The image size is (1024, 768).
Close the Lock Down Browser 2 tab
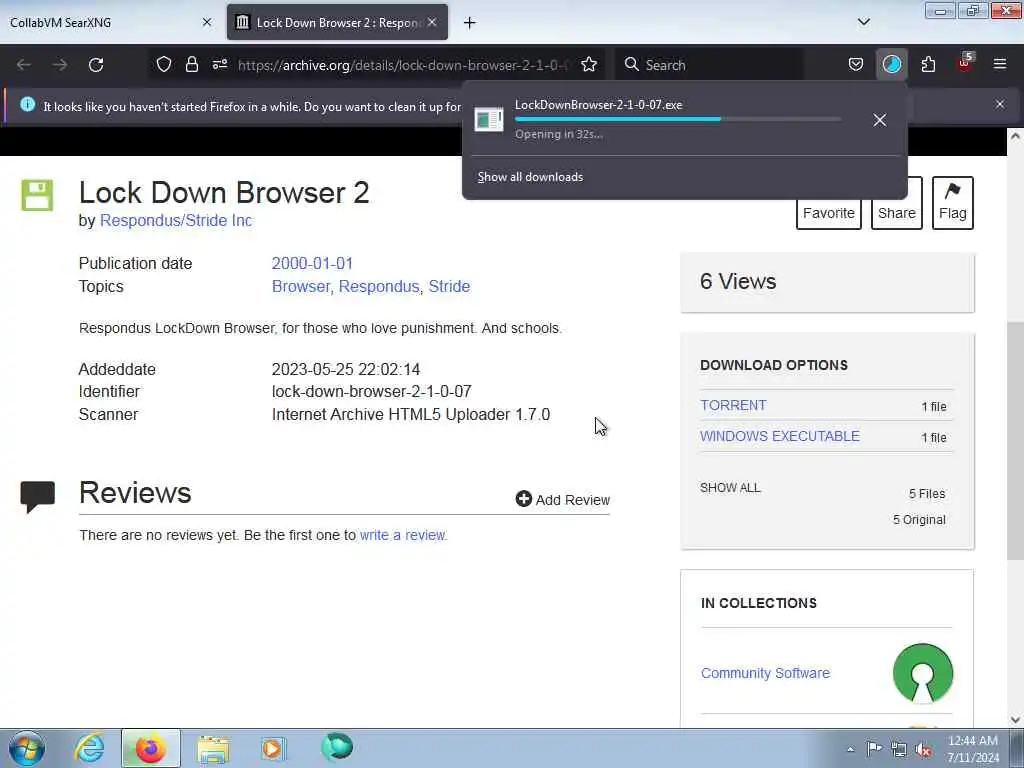pos(432,22)
